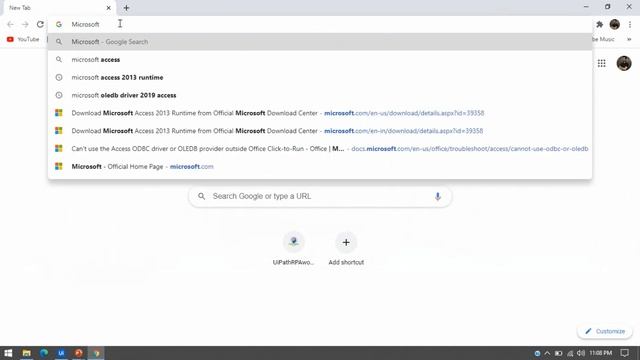Image resolution: width=640 pixels, height=360 pixels.
Task: Click the address bar containing Microsoft
Action: 320,24
